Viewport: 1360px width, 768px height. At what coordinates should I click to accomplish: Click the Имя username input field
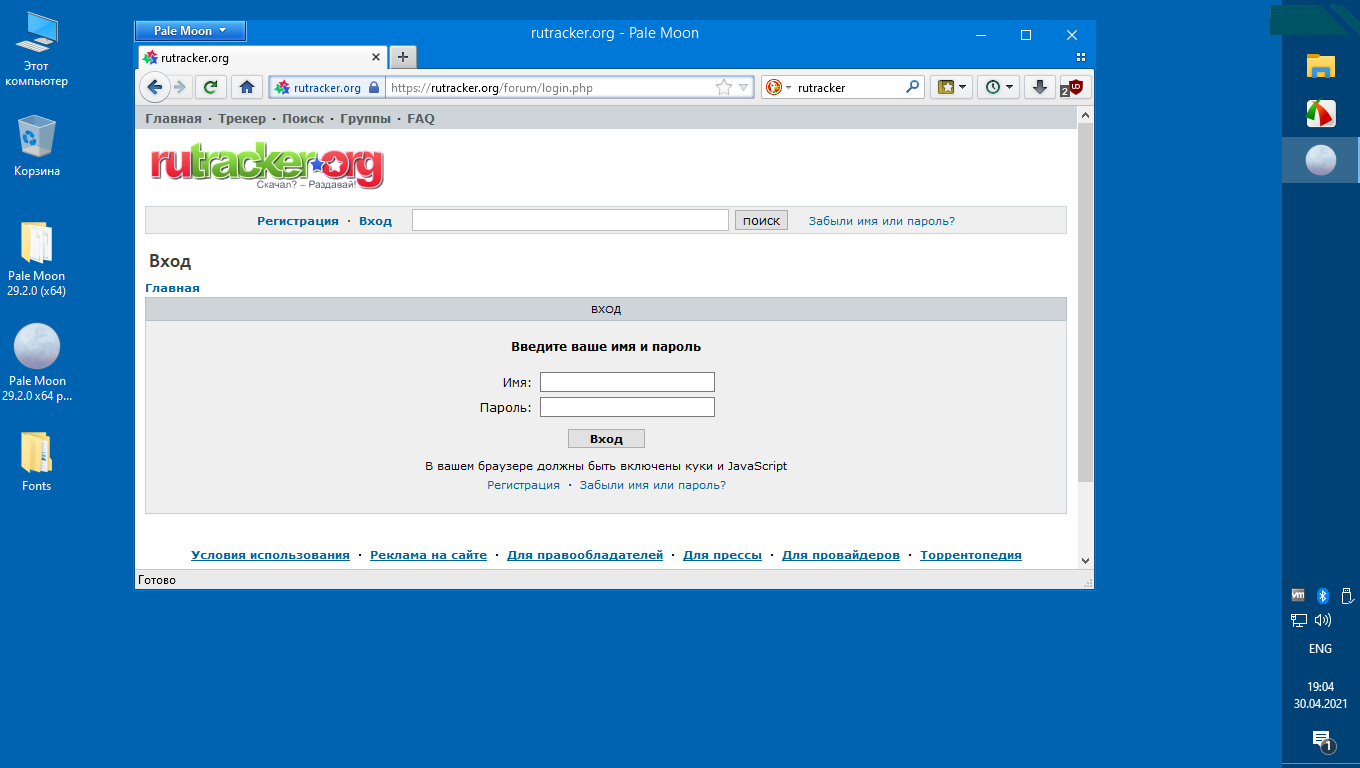click(x=627, y=382)
